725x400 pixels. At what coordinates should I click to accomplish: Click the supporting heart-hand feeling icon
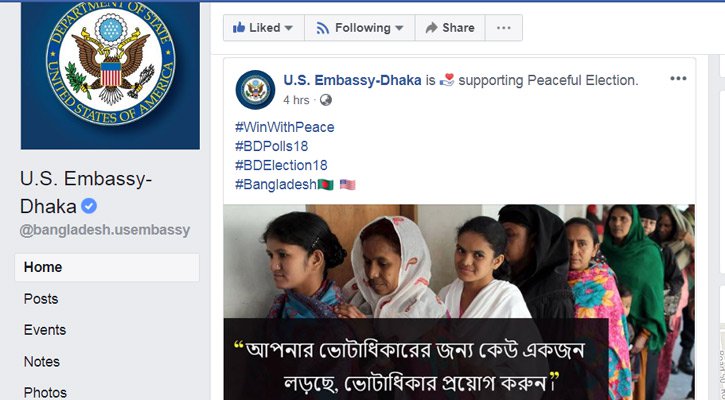point(447,80)
